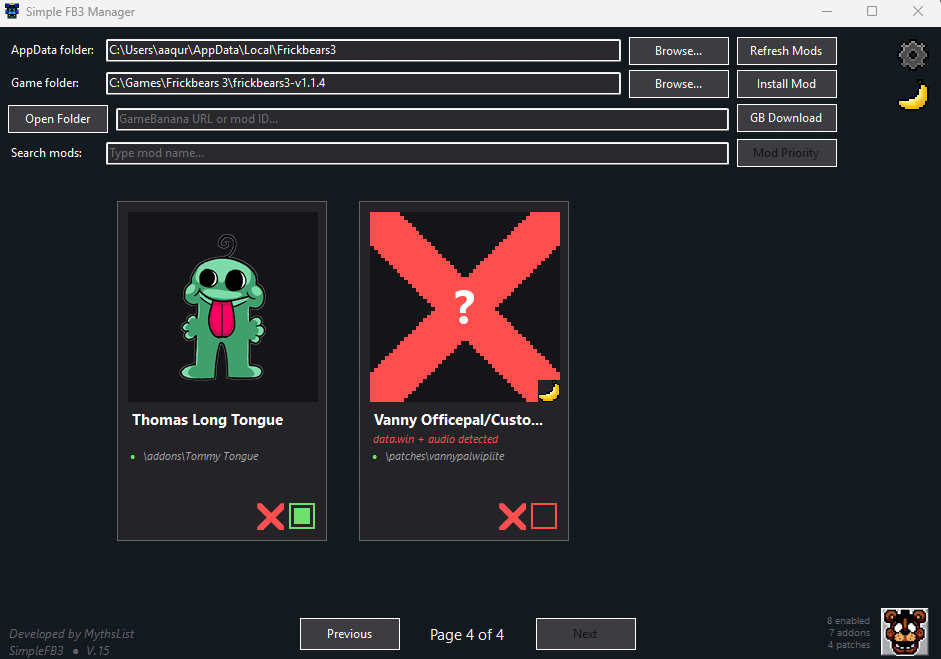Click the \patches\vannypalwiplite path text
The width and height of the screenshot is (941, 659).
coord(445,456)
